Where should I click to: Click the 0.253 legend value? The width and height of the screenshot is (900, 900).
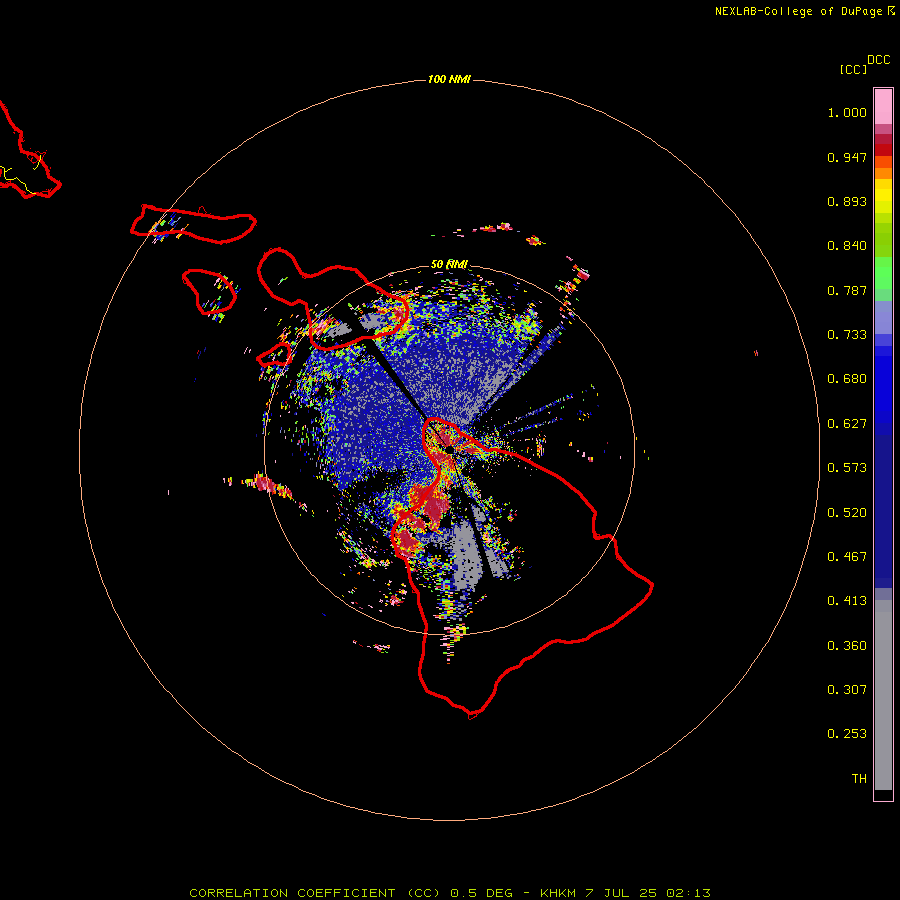847,734
